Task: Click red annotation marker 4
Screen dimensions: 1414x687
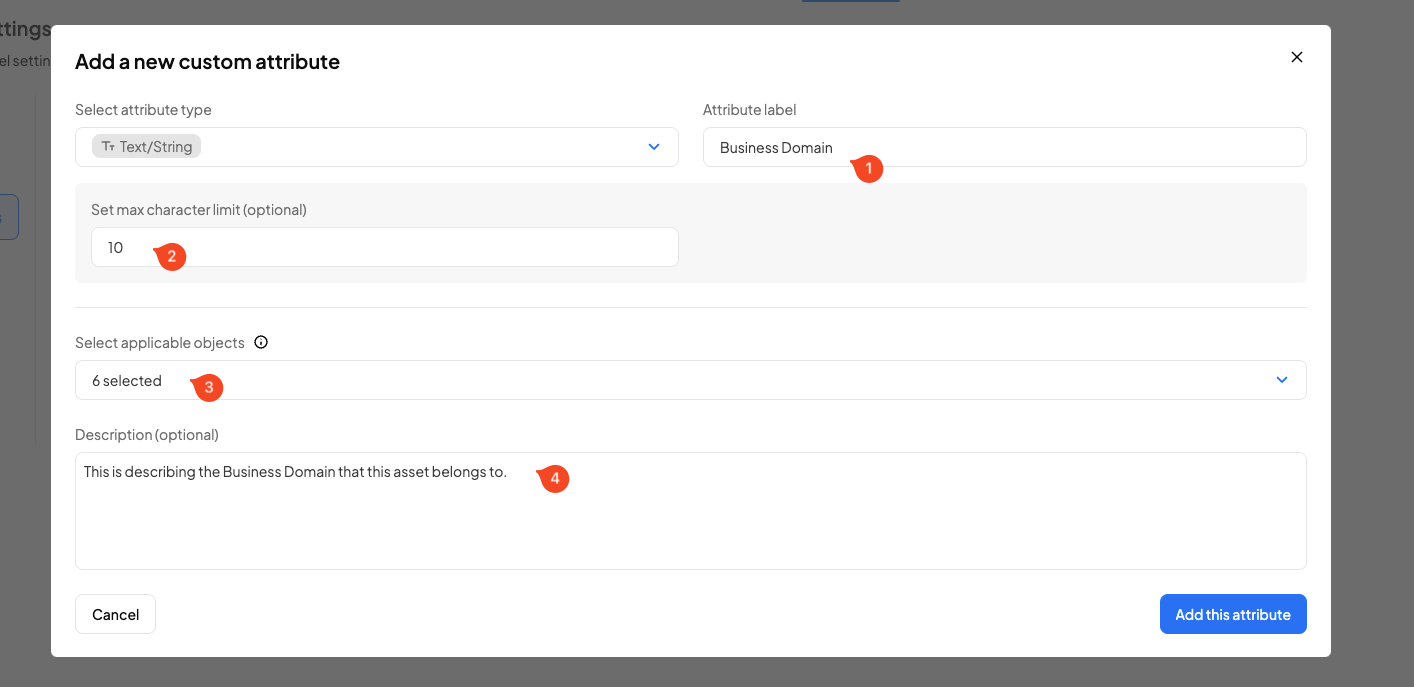Action: pos(554,479)
